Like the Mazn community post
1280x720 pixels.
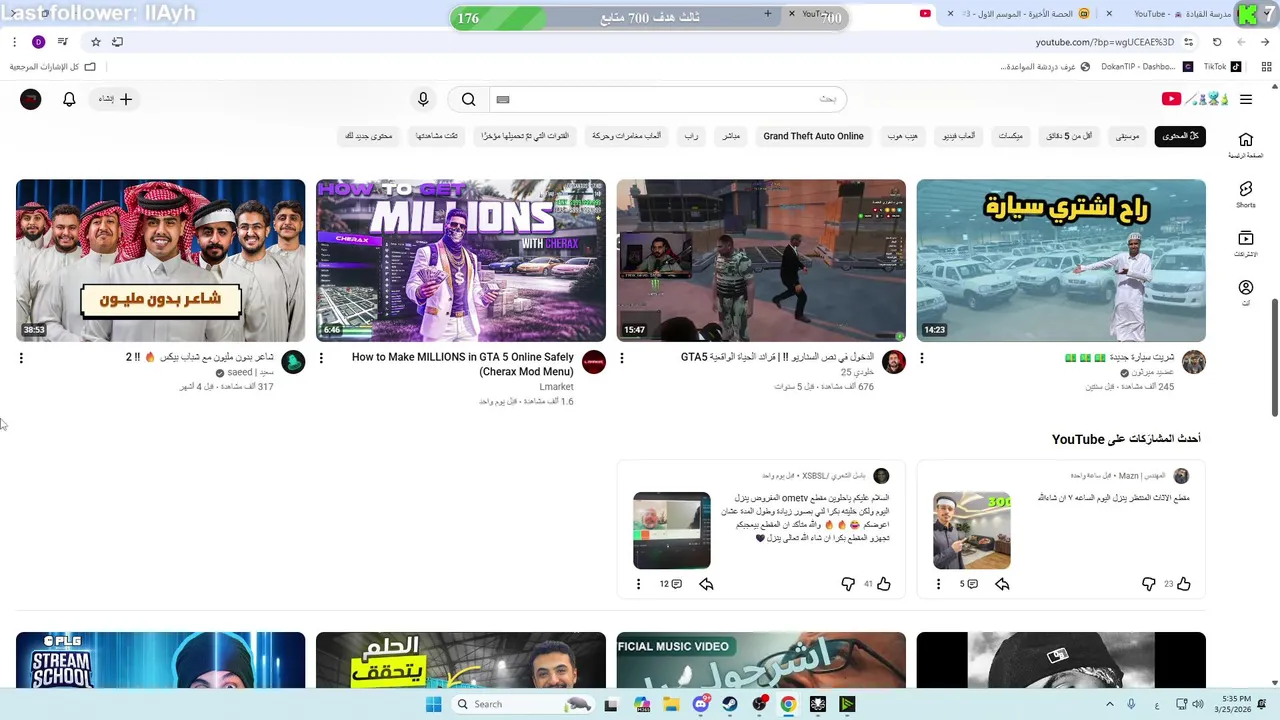[1184, 584]
